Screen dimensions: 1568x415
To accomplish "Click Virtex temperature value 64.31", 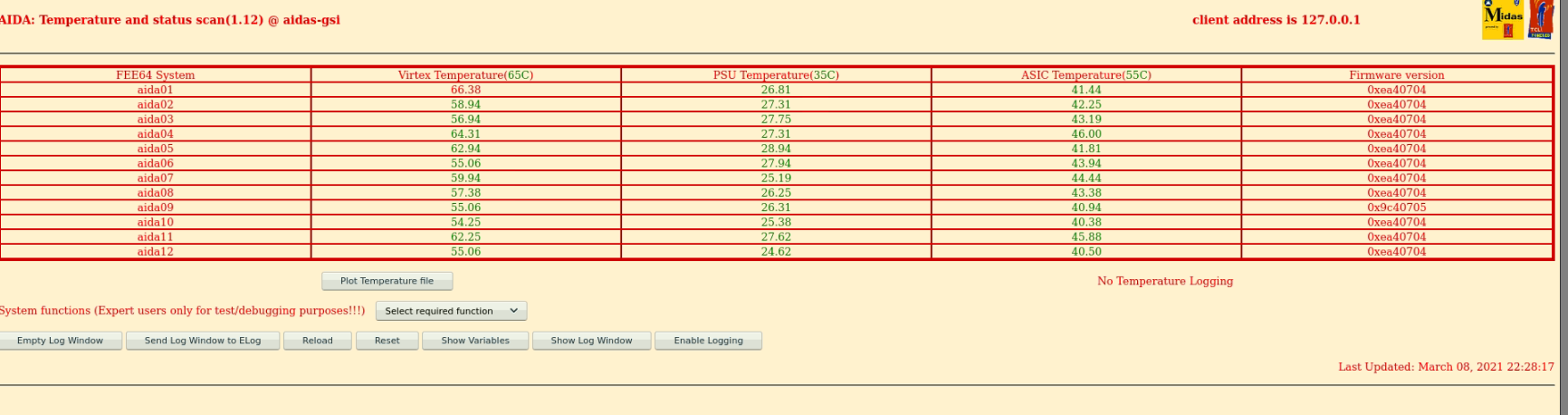I will click(466, 134).
